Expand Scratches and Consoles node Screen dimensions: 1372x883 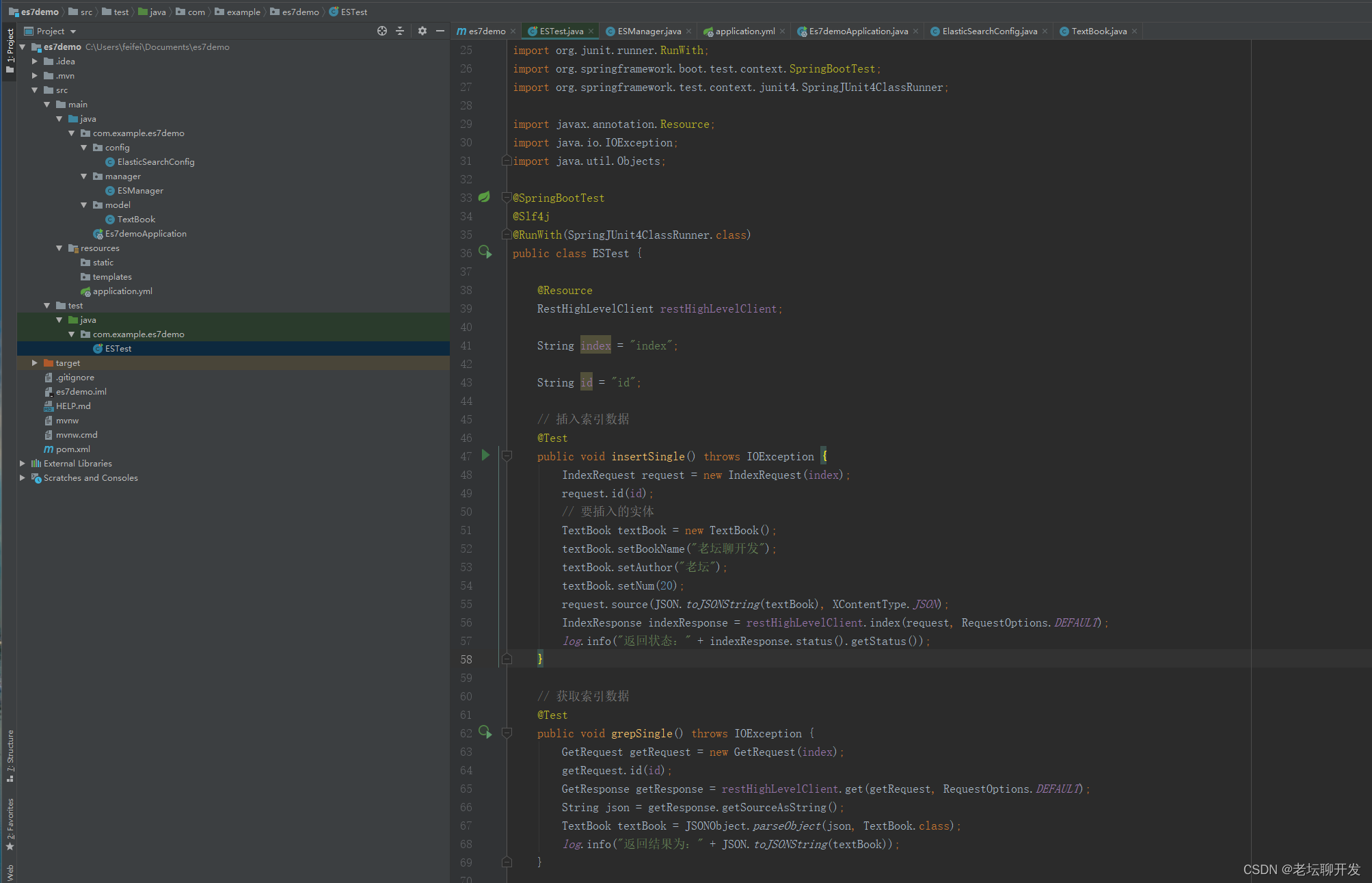coord(23,478)
